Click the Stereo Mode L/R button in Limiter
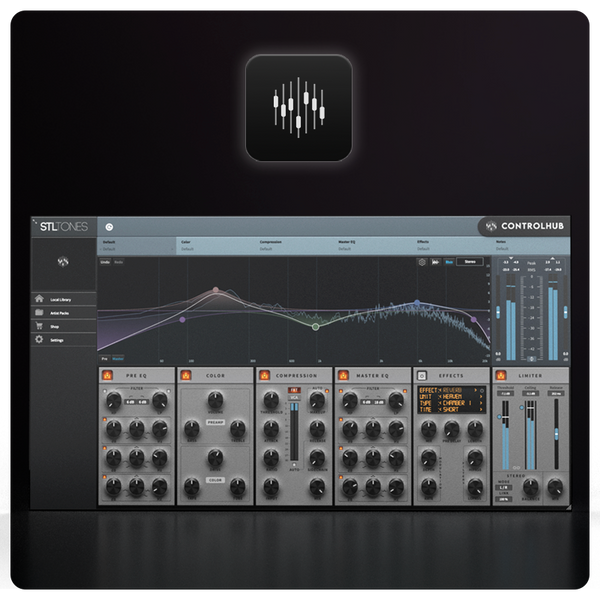The image size is (600, 600). click(x=504, y=488)
